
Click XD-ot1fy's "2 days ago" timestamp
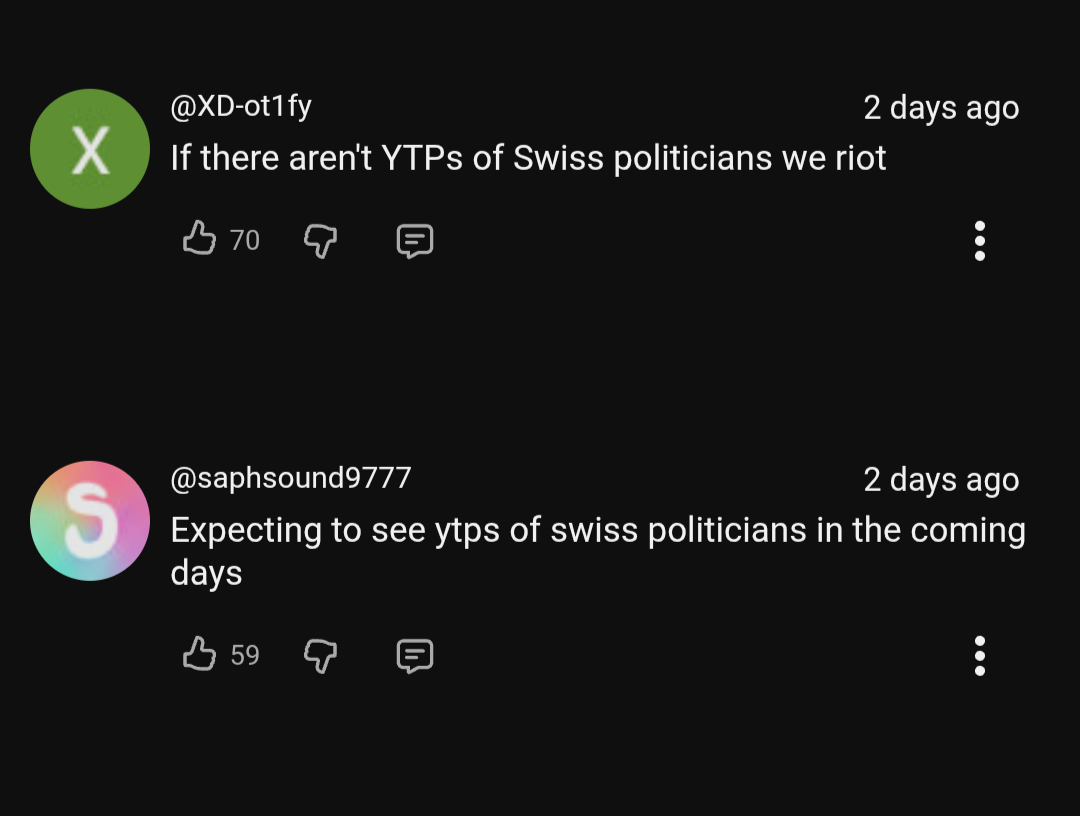tap(941, 108)
